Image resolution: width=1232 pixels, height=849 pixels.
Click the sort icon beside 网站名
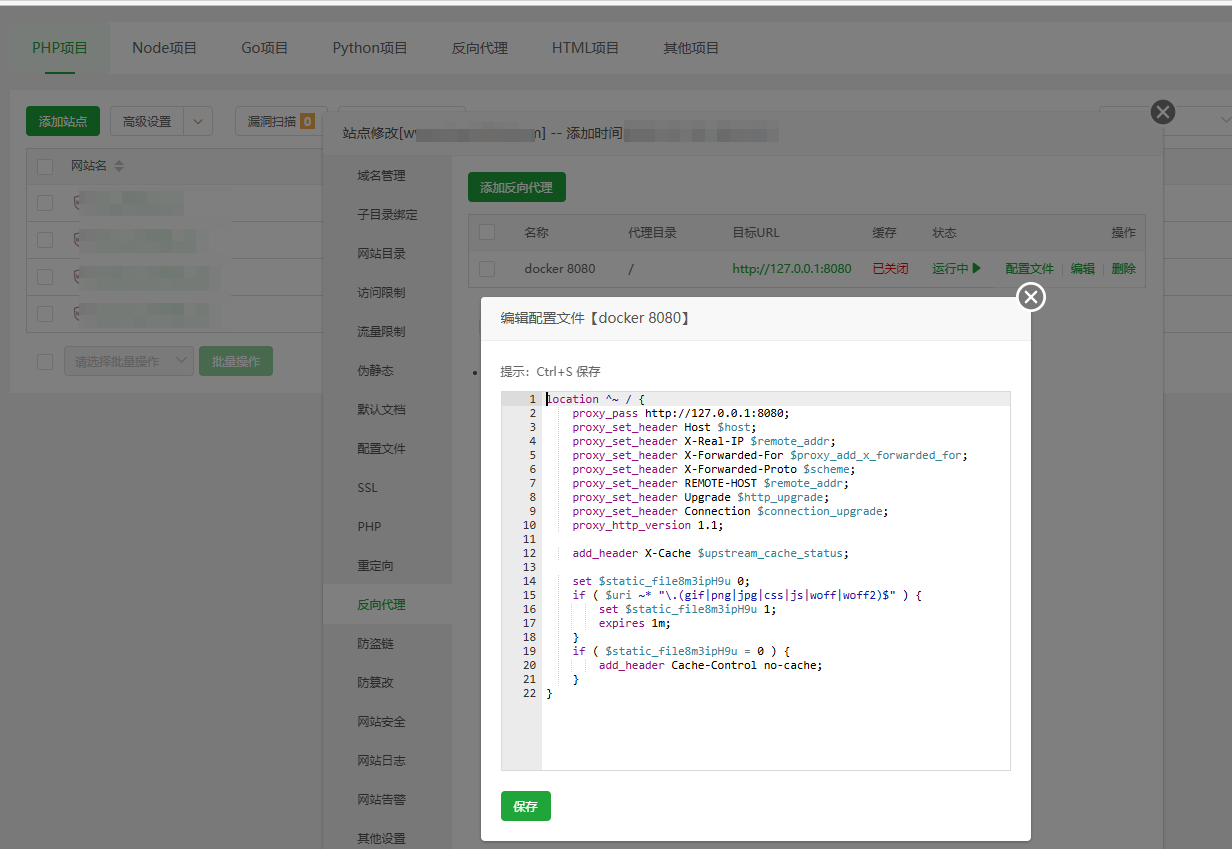click(x=119, y=167)
